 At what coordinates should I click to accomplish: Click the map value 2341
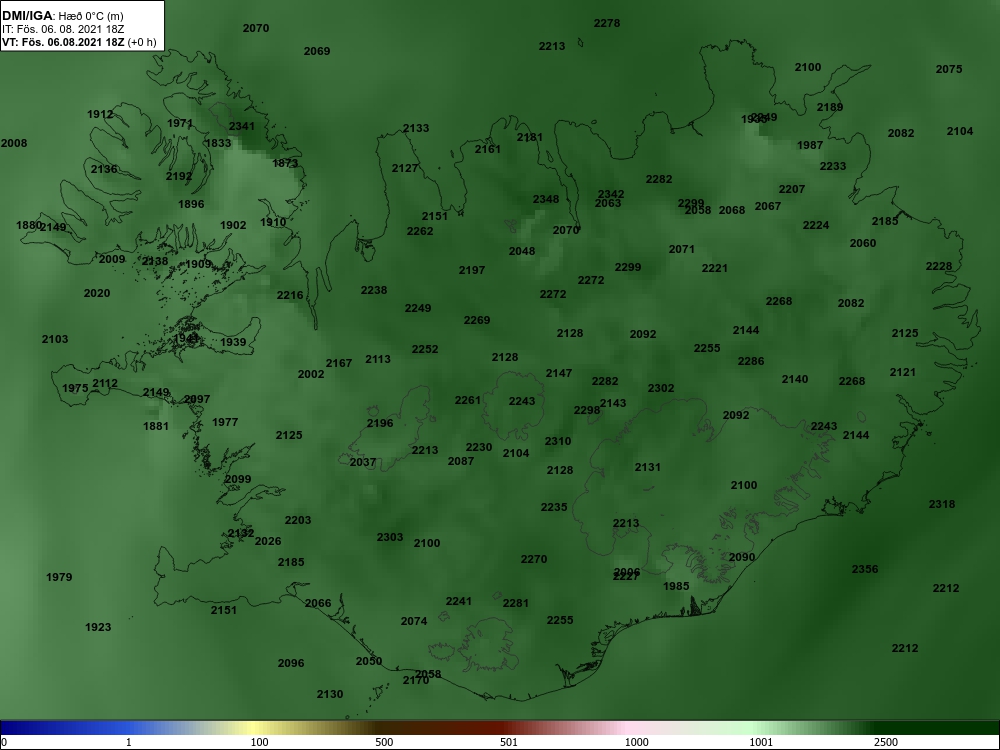click(x=242, y=126)
